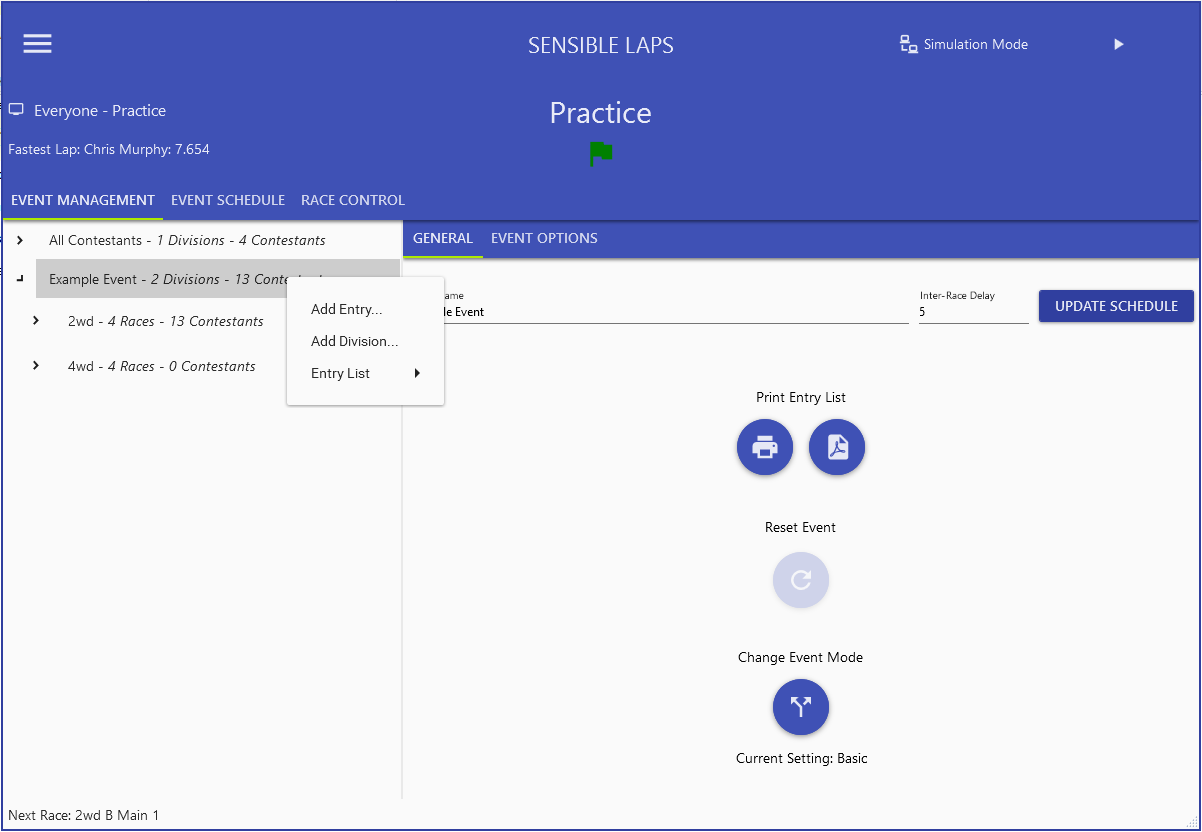Screen dimensions: 1202x832
Task: Export entry list as PDF icon
Action: pyautogui.click(x=837, y=448)
